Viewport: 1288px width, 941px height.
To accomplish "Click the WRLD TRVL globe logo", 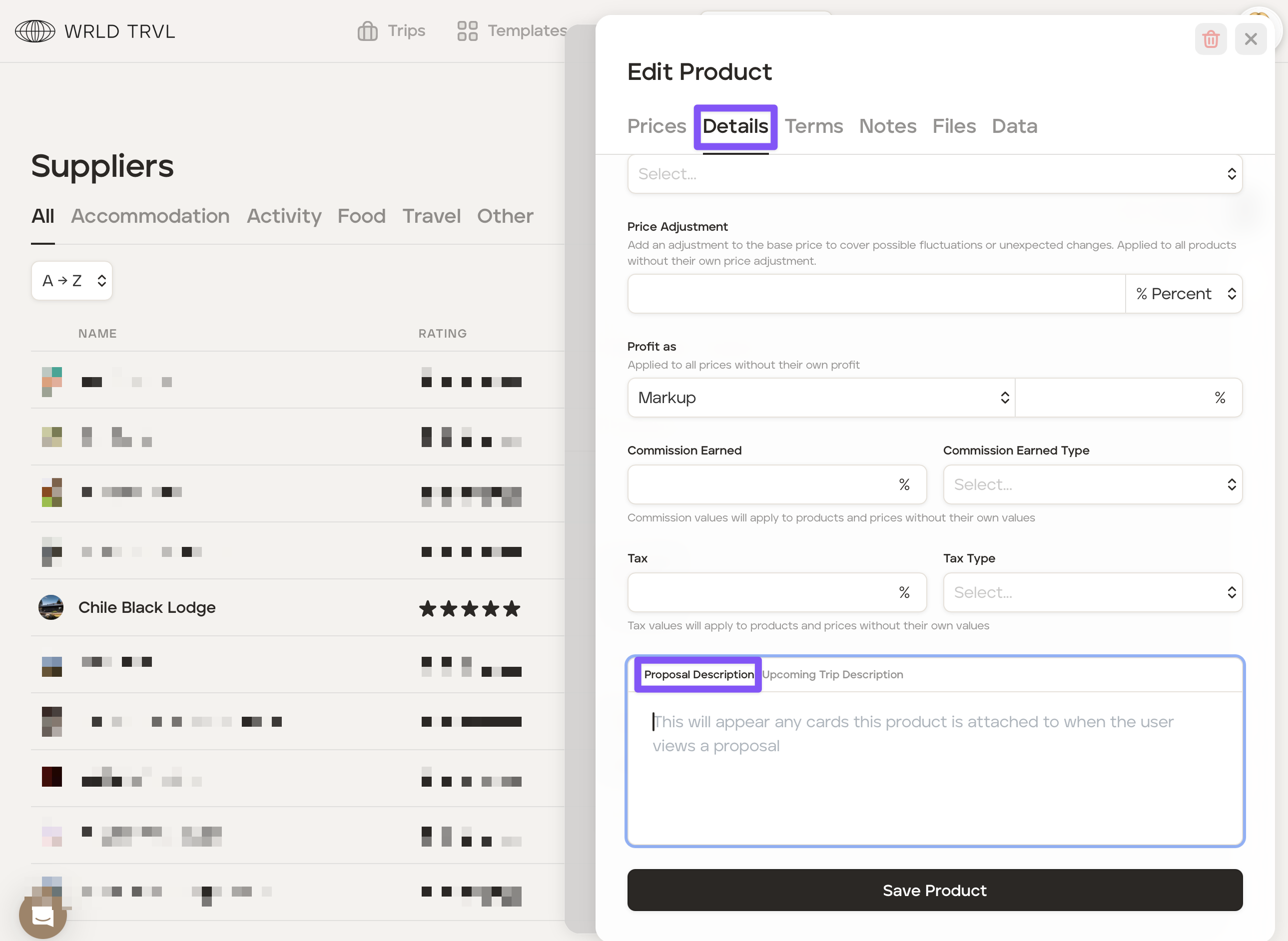I will coord(35,31).
